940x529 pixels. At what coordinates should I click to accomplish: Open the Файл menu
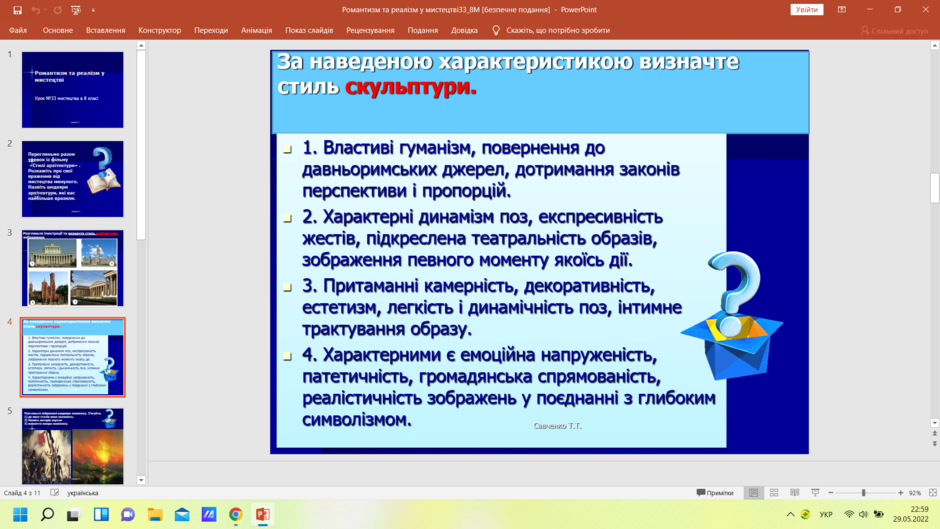click(18, 30)
